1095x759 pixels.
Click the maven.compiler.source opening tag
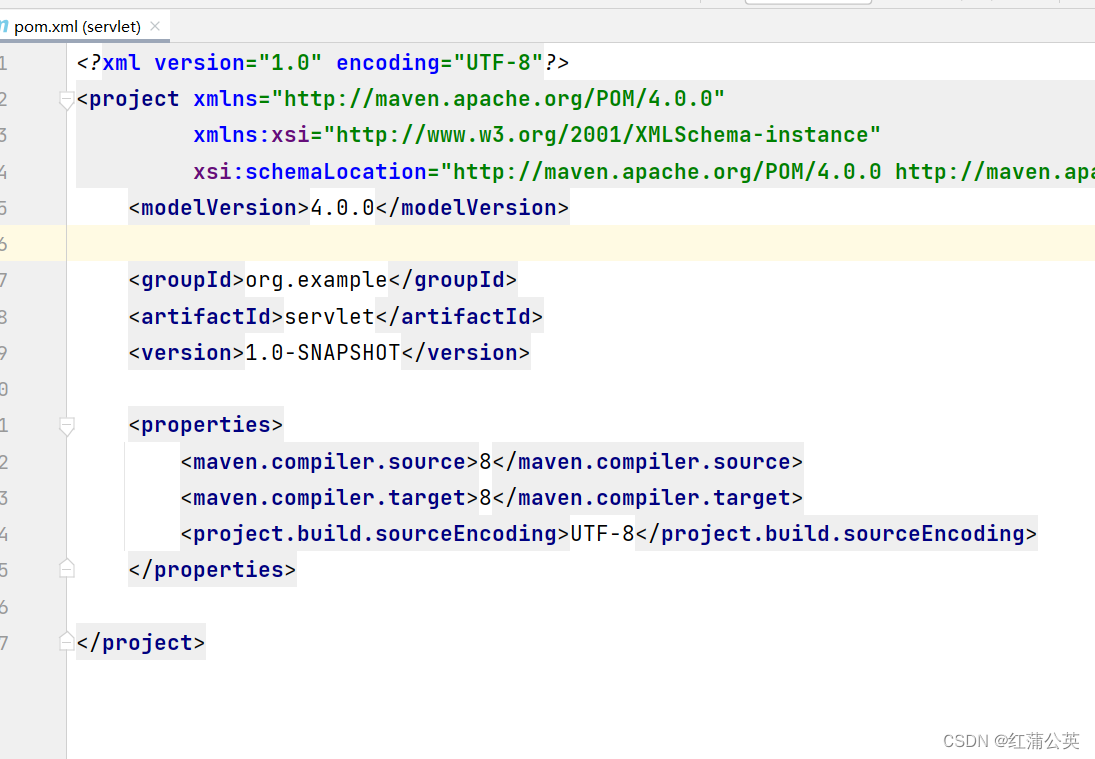330,462
